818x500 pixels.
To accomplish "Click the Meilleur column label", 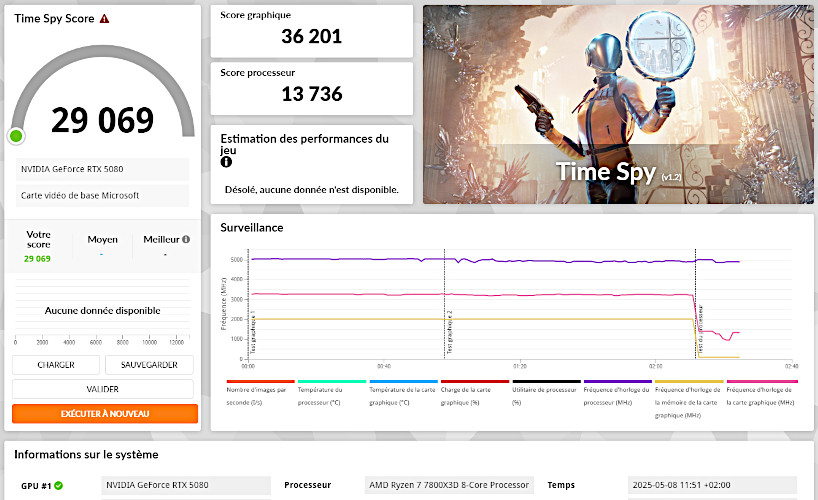I will click(161, 240).
